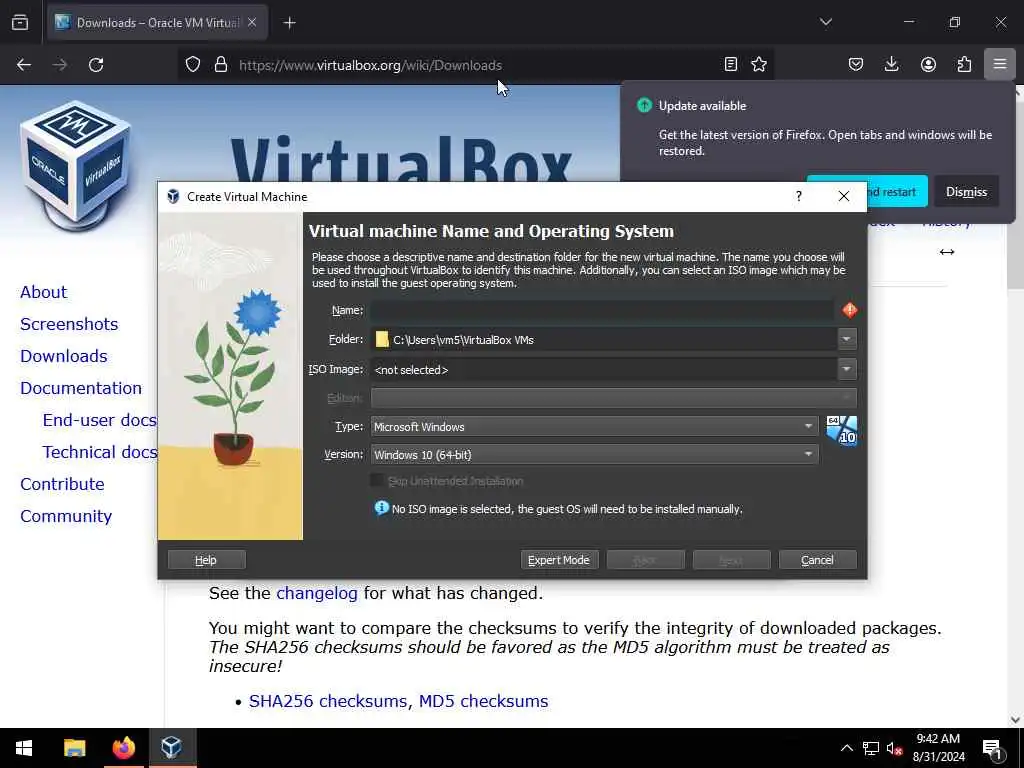Click the list all tabs chevron
Image resolution: width=1024 pixels, height=768 pixels.
click(x=825, y=22)
